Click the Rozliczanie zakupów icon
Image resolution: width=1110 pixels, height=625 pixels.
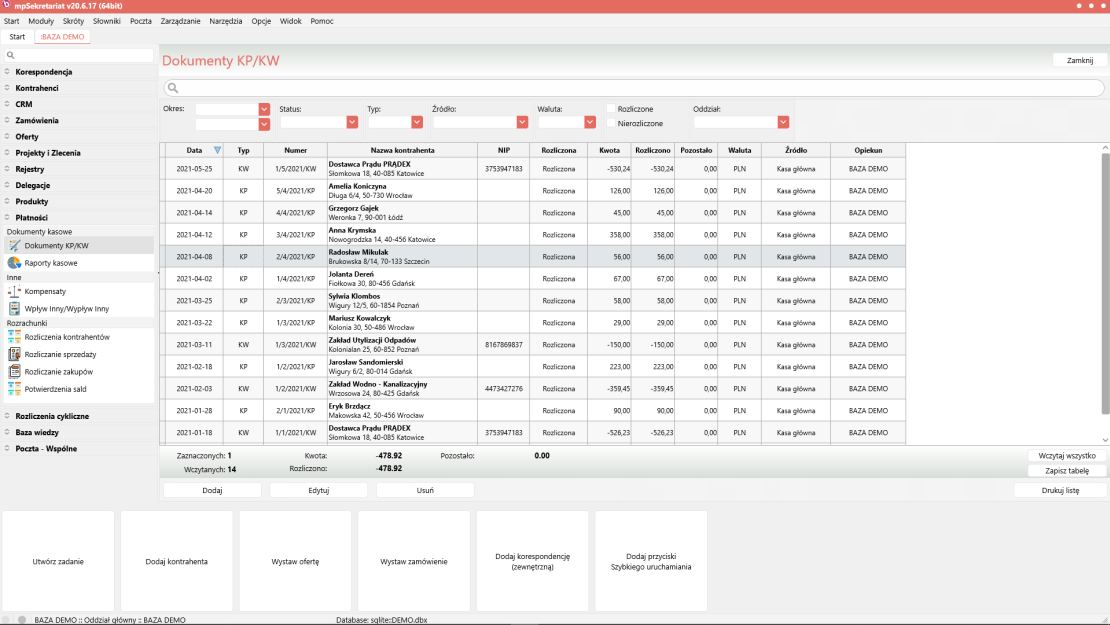14,372
